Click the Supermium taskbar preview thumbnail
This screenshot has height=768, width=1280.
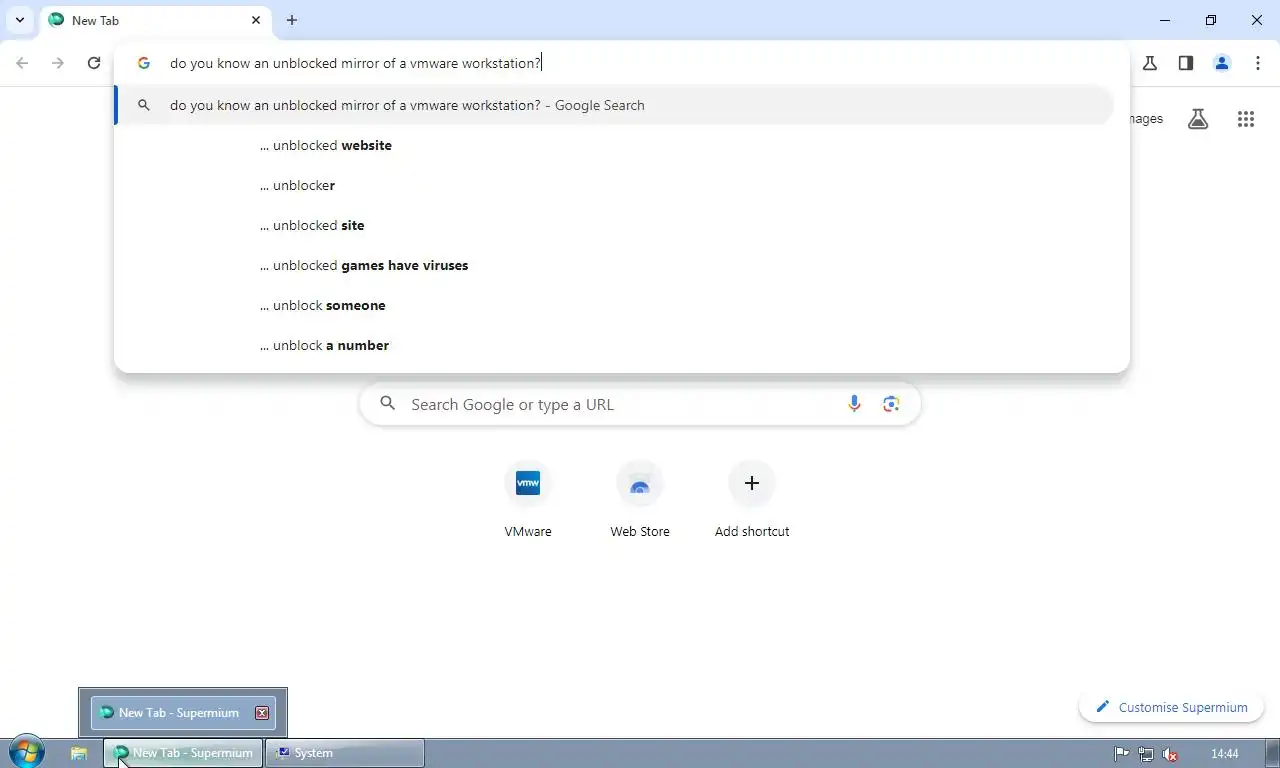pos(183,713)
